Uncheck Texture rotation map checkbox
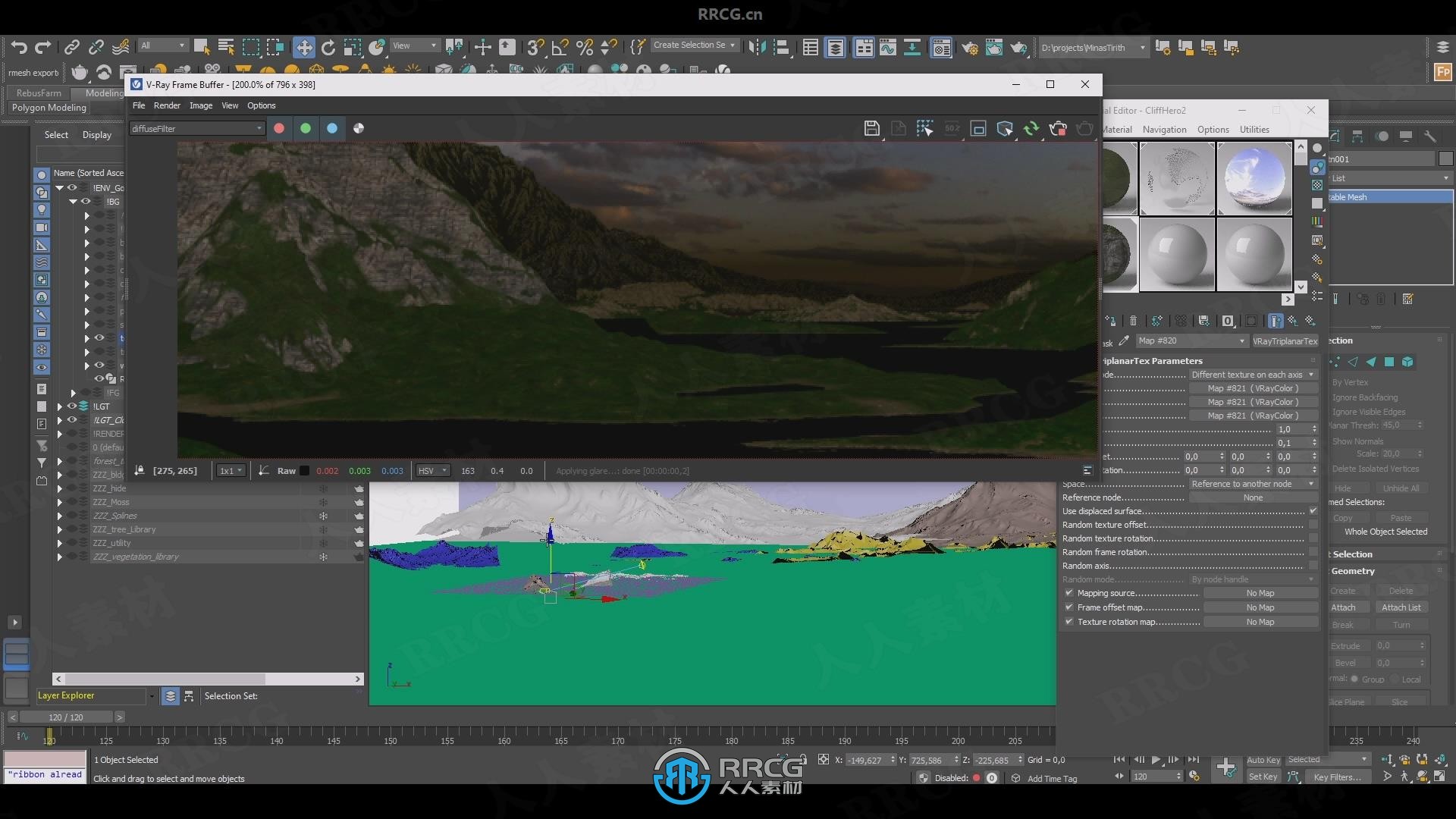1456x819 pixels. click(1068, 622)
